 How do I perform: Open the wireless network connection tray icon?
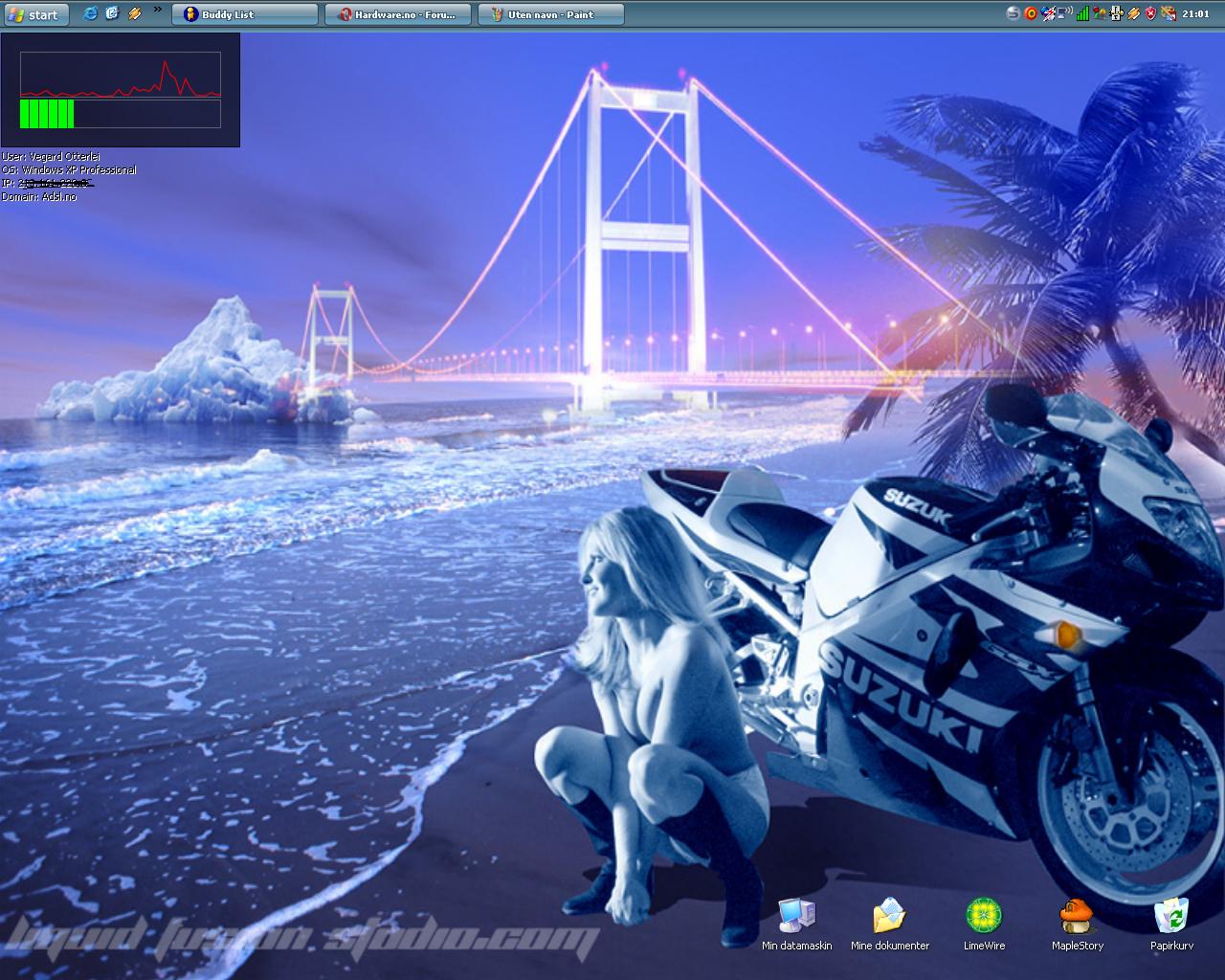coord(1064,13)
